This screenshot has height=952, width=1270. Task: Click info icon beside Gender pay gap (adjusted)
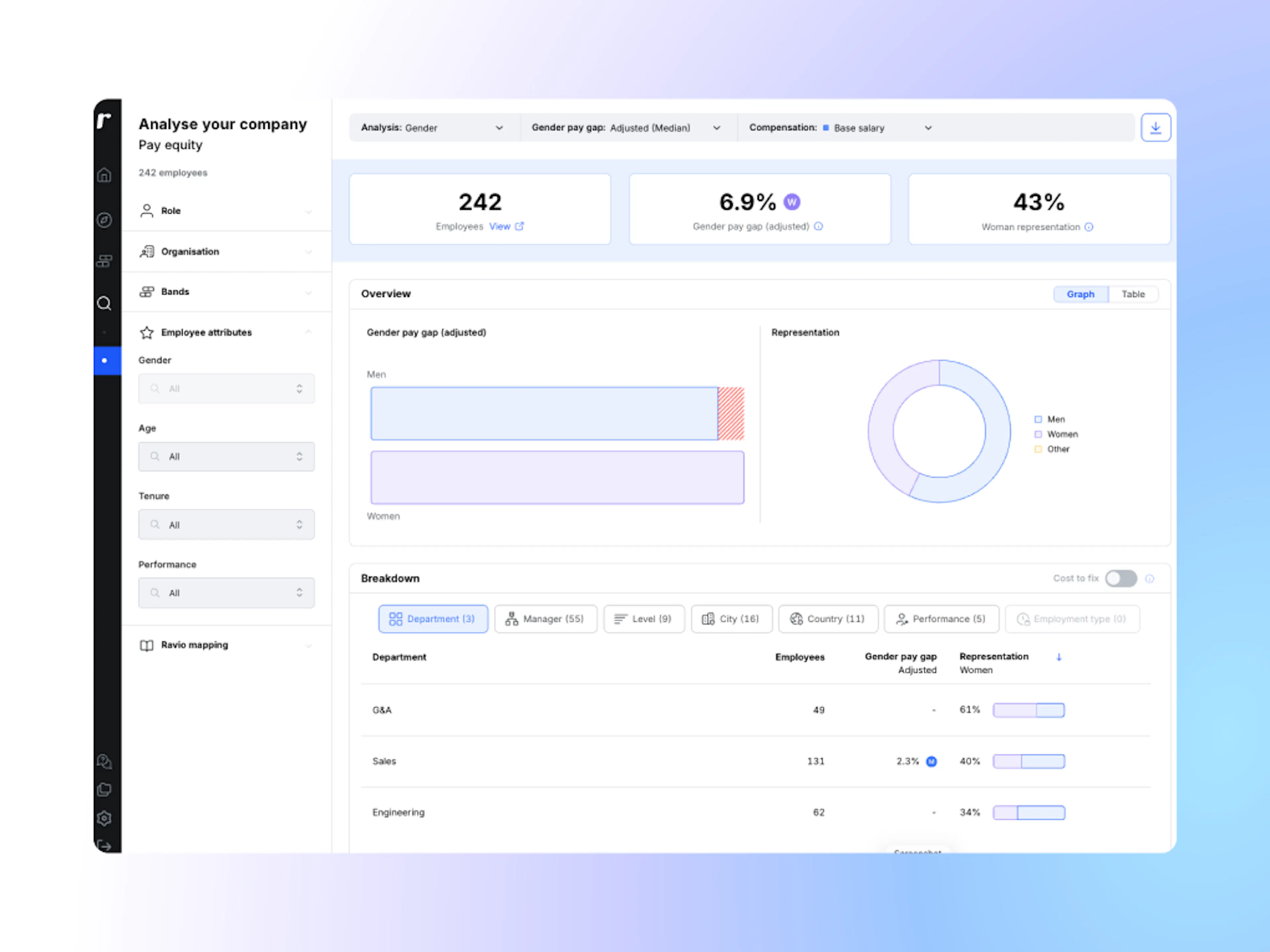click(819, 226)
